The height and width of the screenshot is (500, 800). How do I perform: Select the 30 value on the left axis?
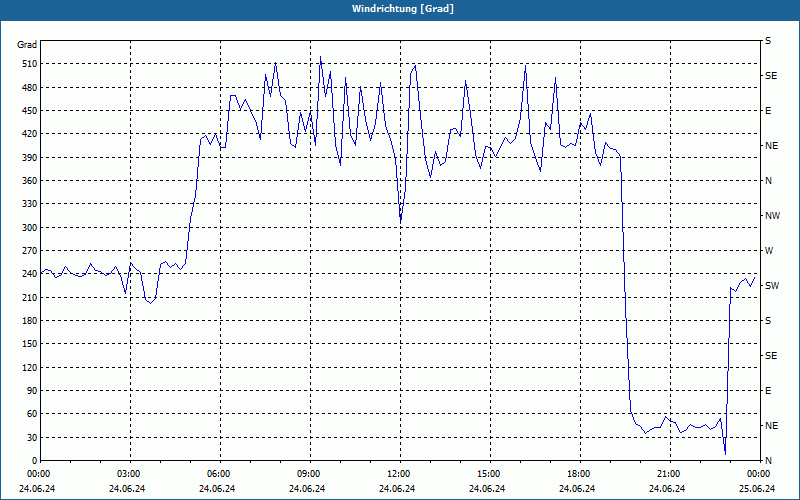pos(30,437)
